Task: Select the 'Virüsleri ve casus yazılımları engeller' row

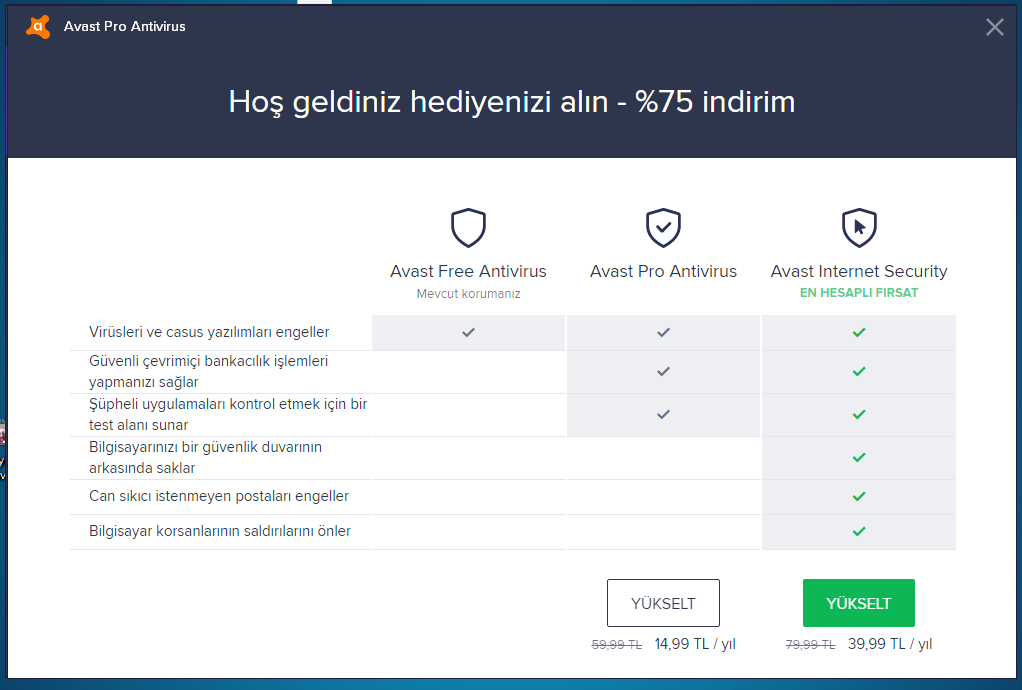Action: (209, 332)
